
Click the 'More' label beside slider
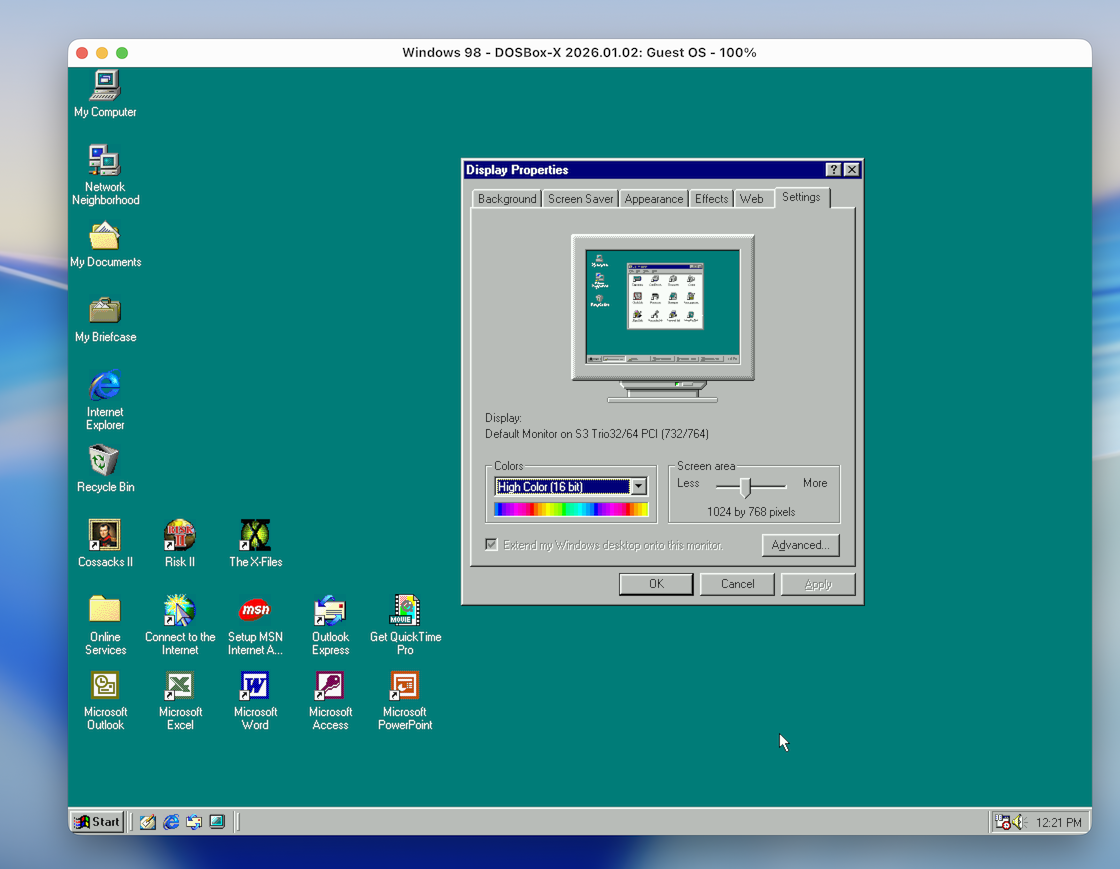click(x=814, y=483)
